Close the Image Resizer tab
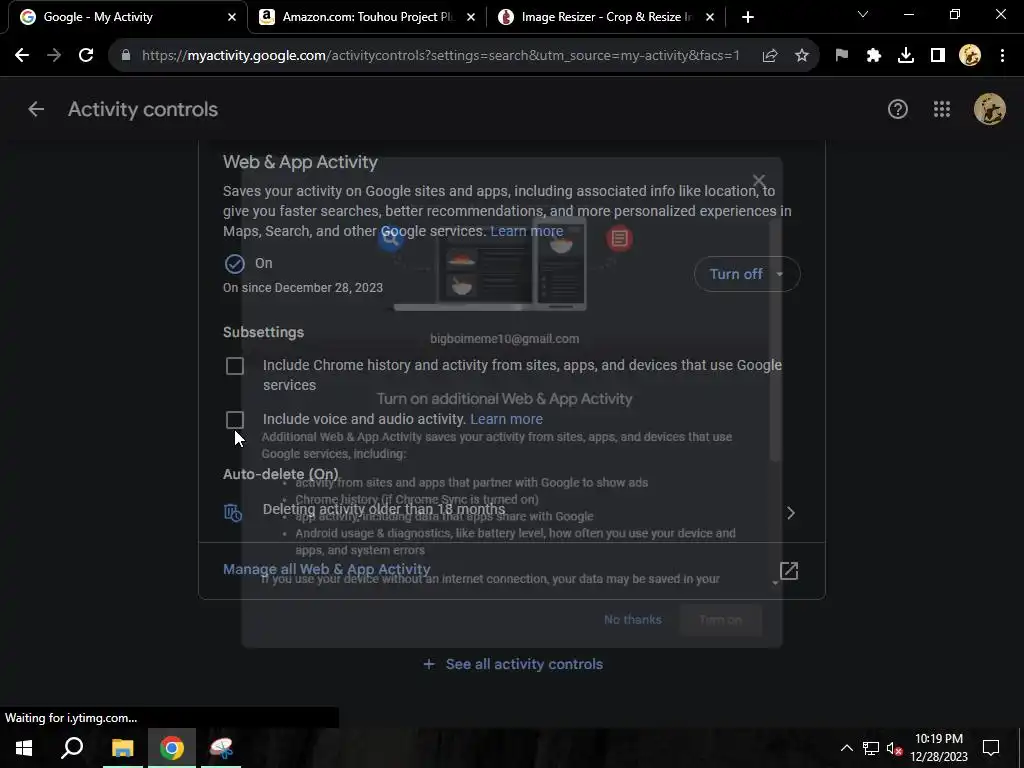The height and width of the screenshot is (768, 1024). [x=710, y=17]
